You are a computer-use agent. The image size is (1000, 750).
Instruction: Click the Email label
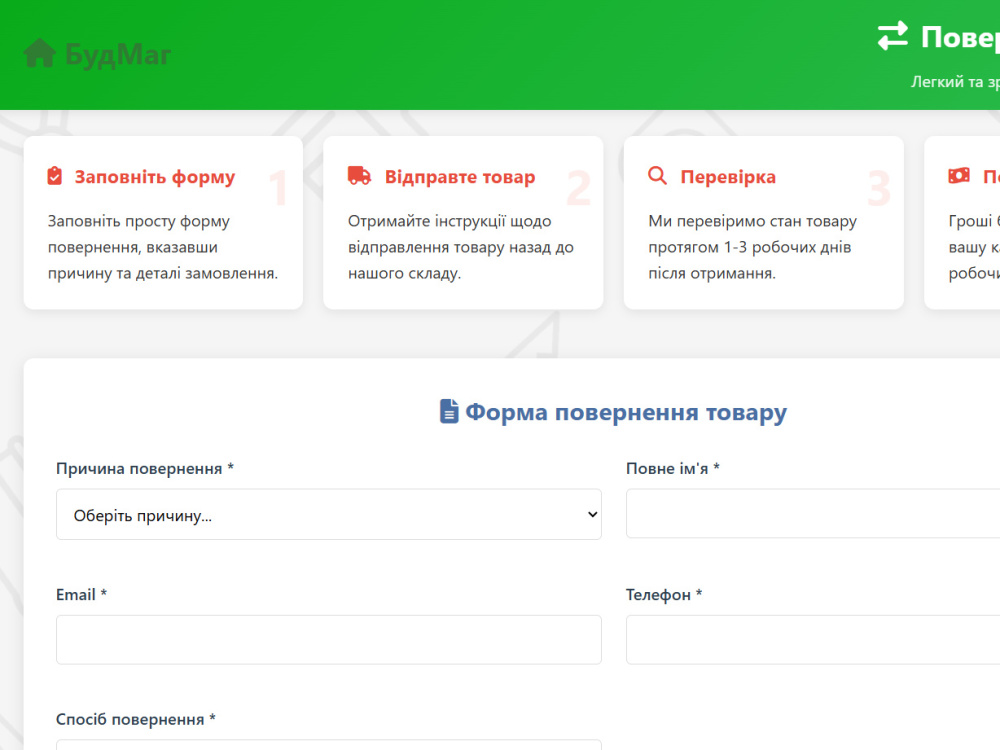81,594
